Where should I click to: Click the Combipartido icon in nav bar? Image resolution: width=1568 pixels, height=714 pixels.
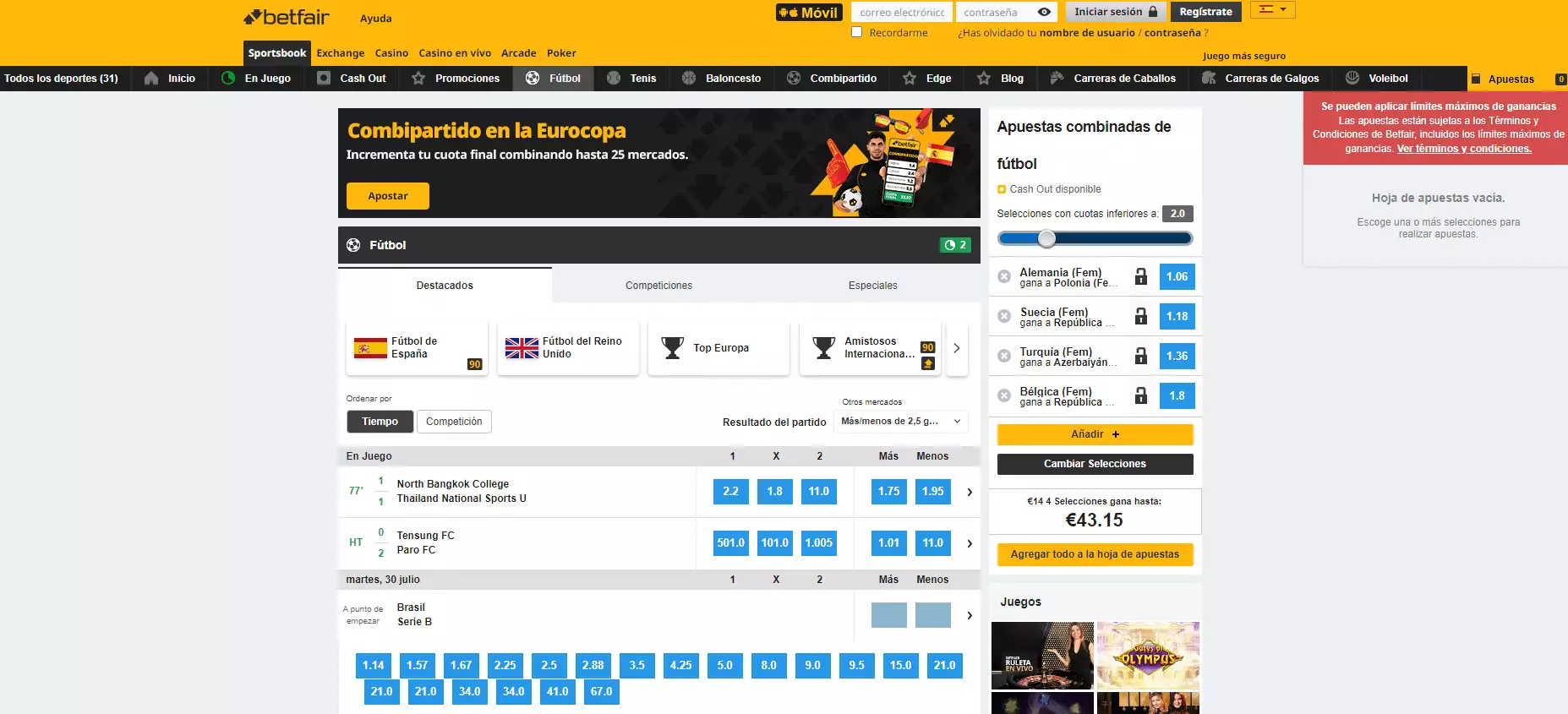click(x=794, y=79)
